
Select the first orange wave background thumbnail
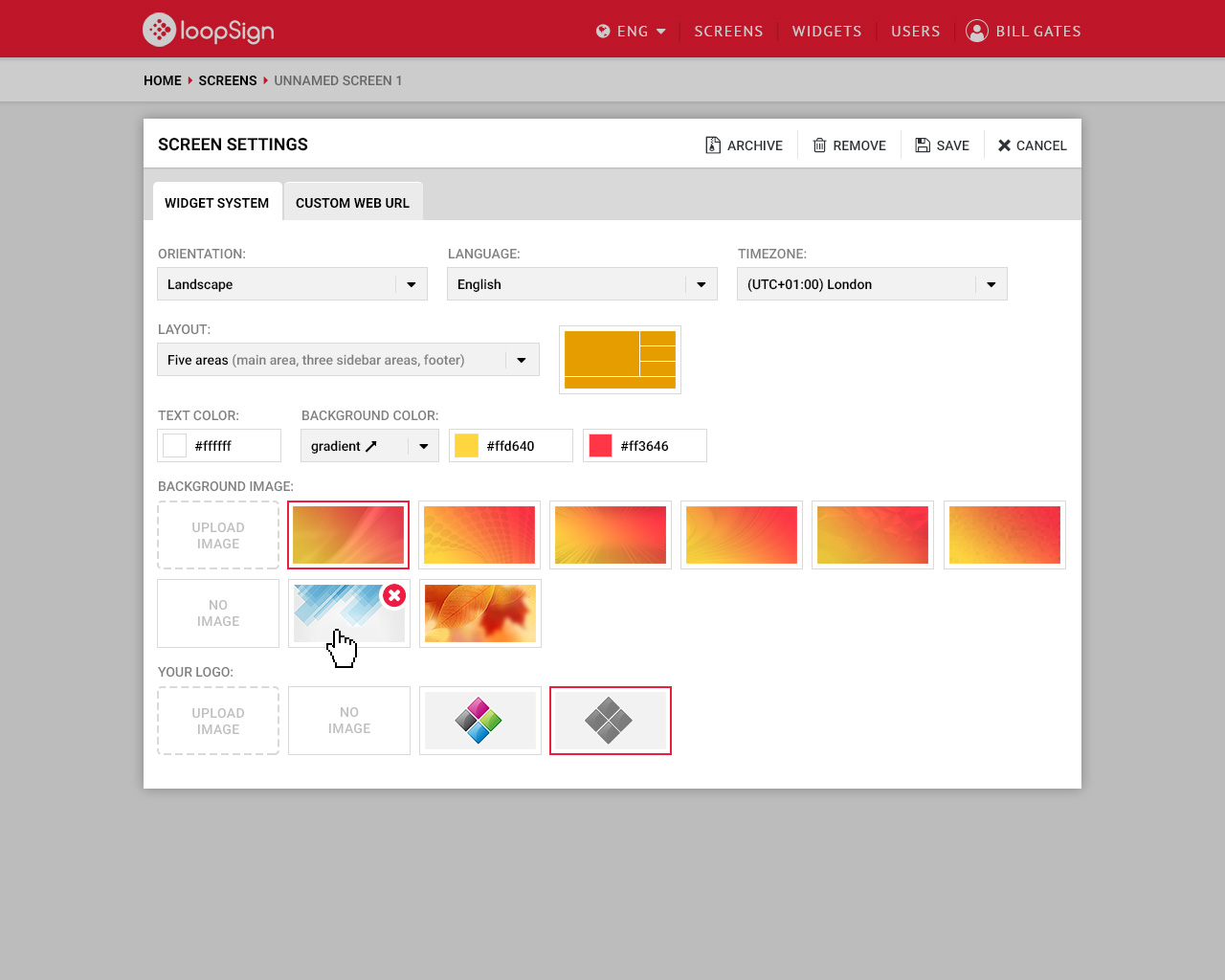[348, 535]
